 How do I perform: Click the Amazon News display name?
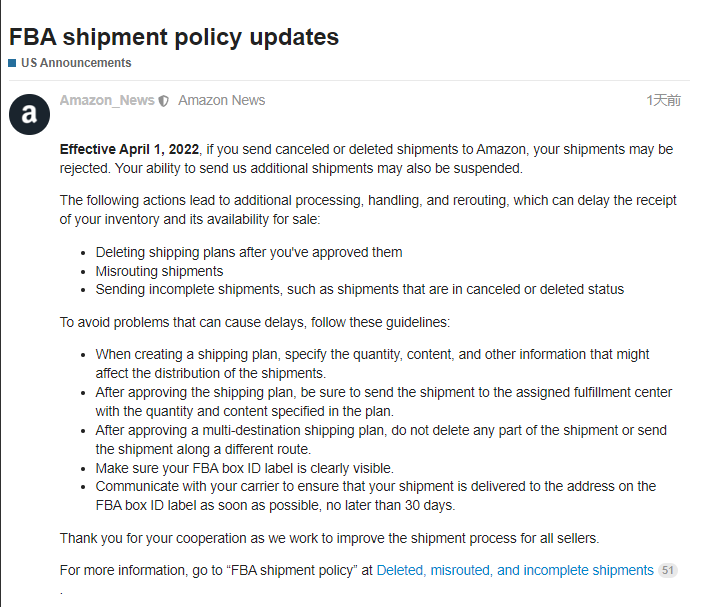tap(221, 100)
